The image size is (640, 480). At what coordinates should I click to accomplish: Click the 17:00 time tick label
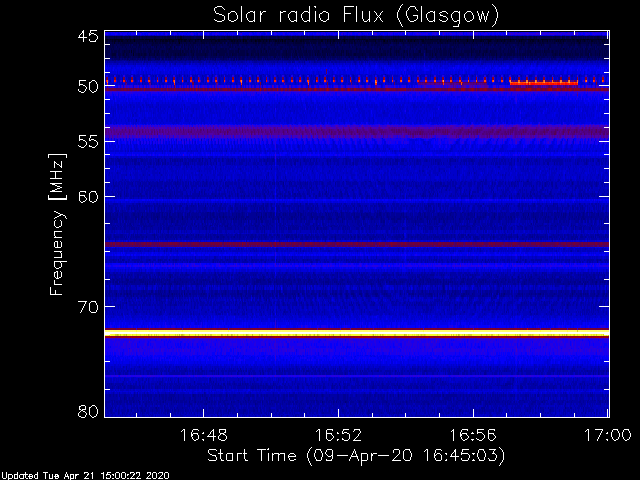click(608, 435)
